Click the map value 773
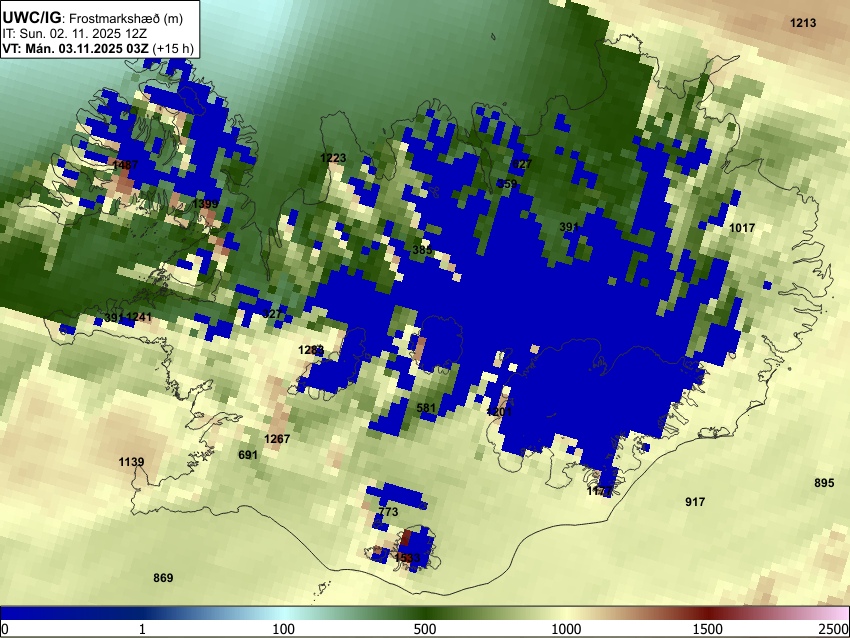 click(389, 512)
